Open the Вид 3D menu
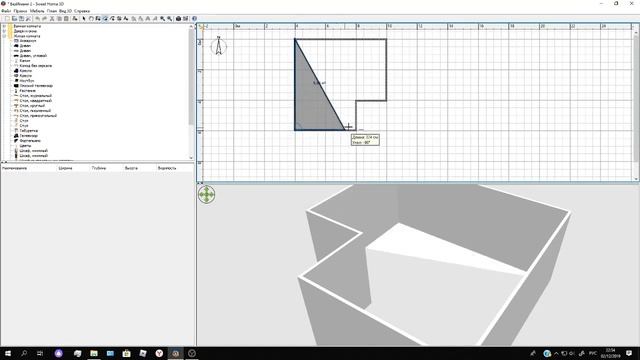Image resolution: width=640 pixels, height=360 pixels. point(65,11)
